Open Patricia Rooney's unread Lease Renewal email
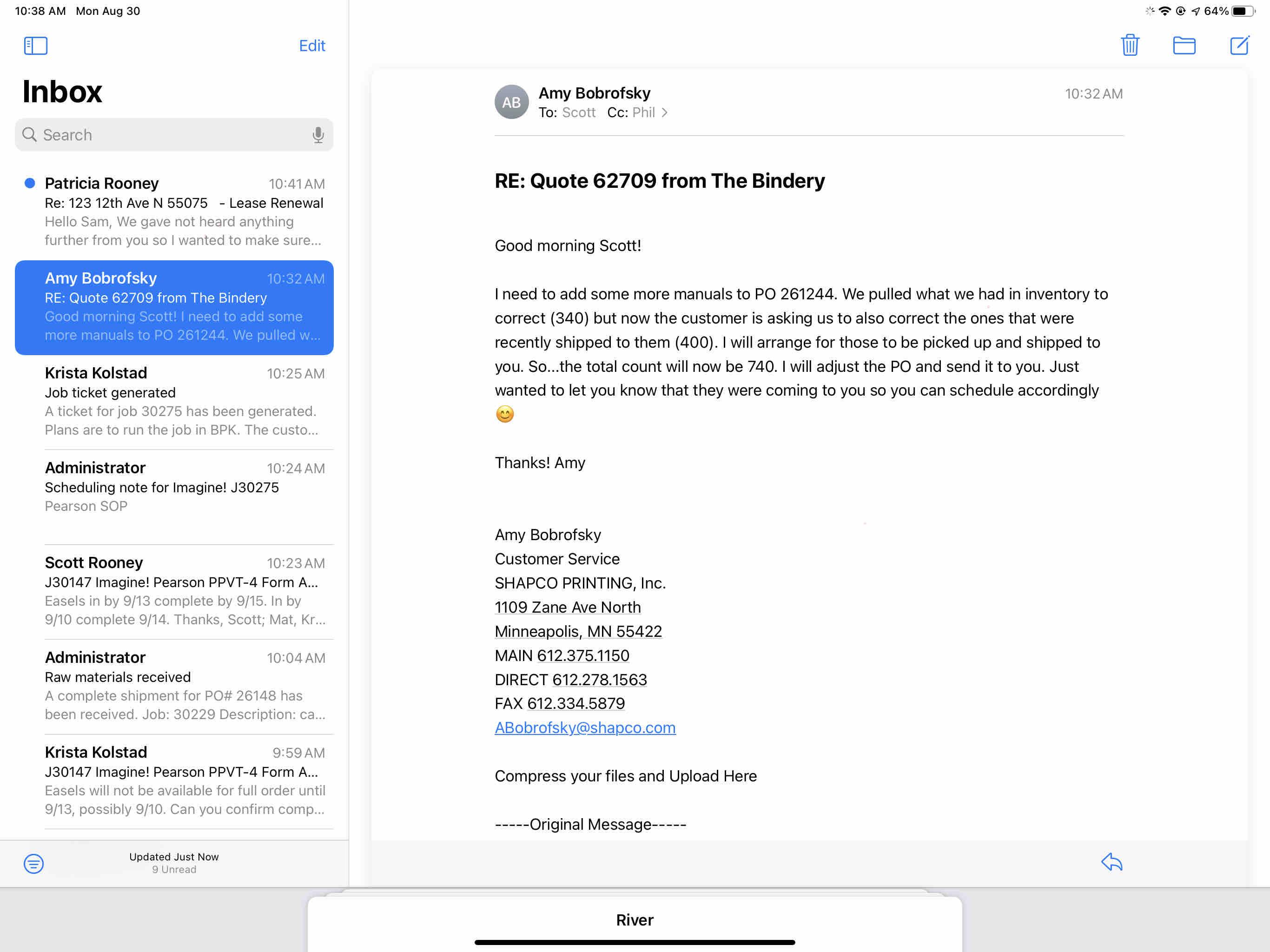Image resolution: width=1270 pixels, height=952 pixels. [184, 212]
